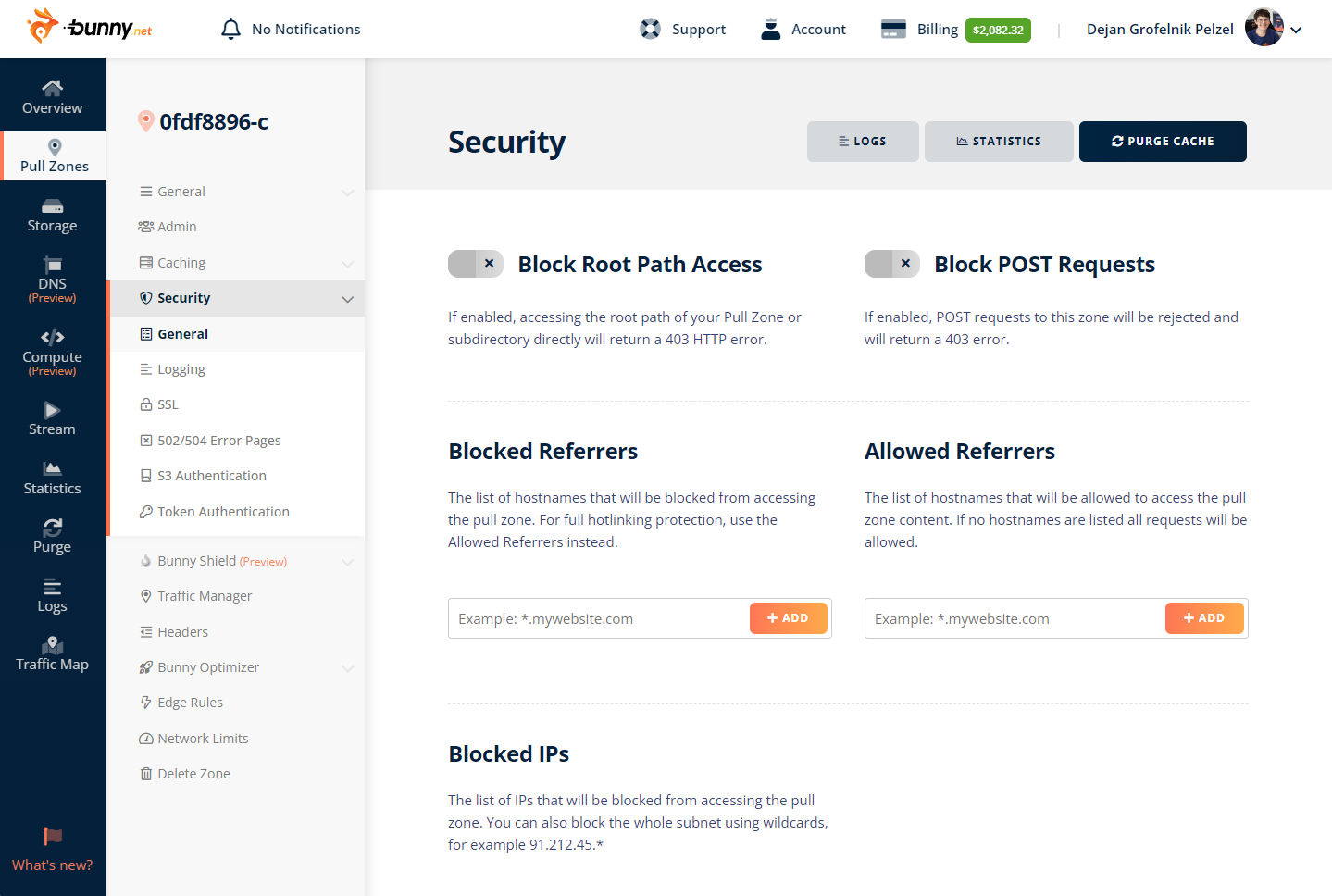Open the Purge refresh icon

[x=53, y=528]
